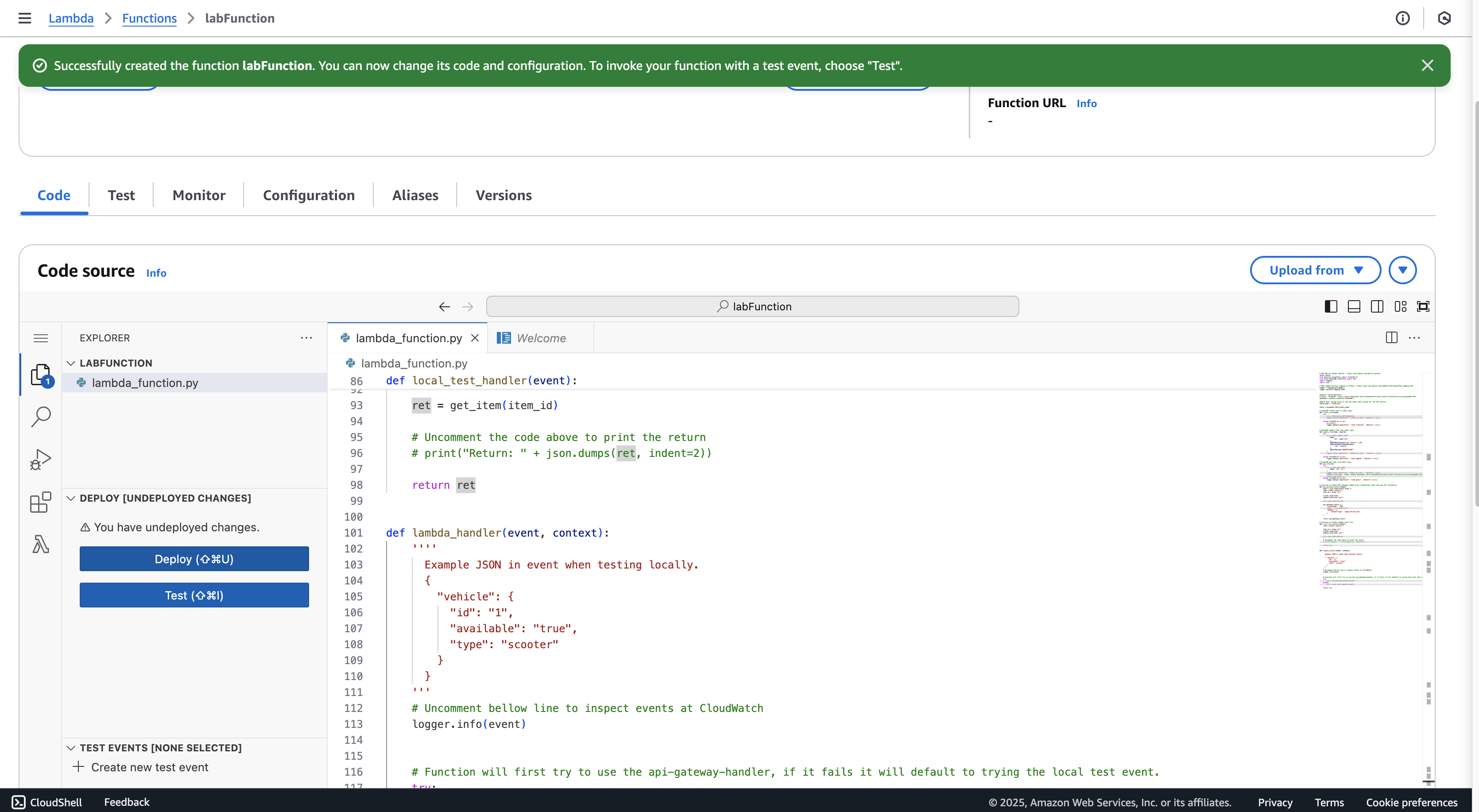
Task: Click line number 101 in gutter
Action: [353, 533]
